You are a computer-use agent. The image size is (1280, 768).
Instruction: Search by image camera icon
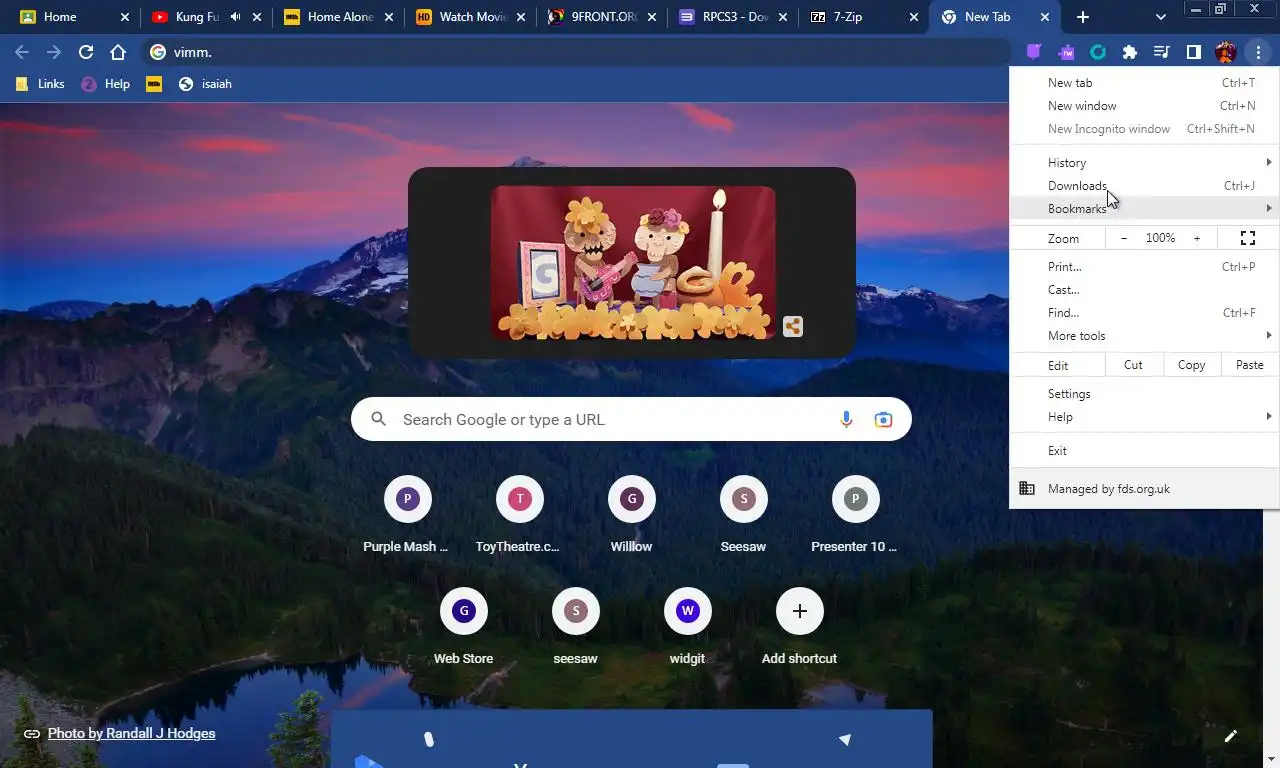point(883,420)
